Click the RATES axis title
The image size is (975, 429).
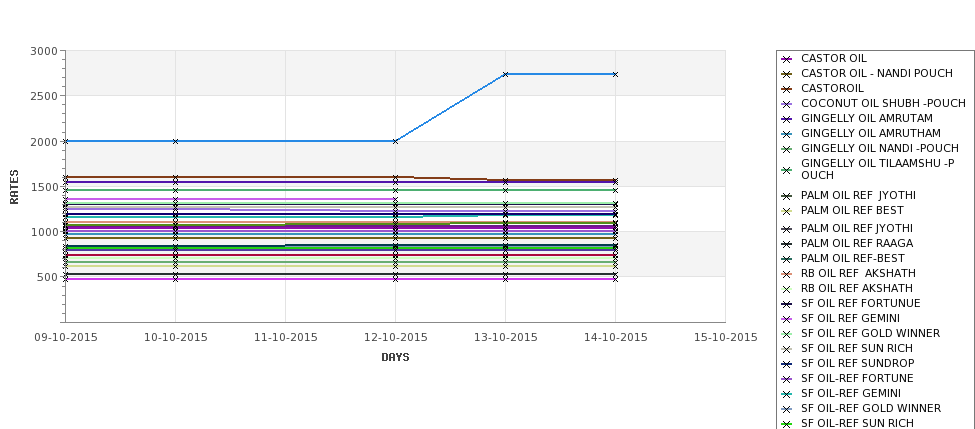14,187
